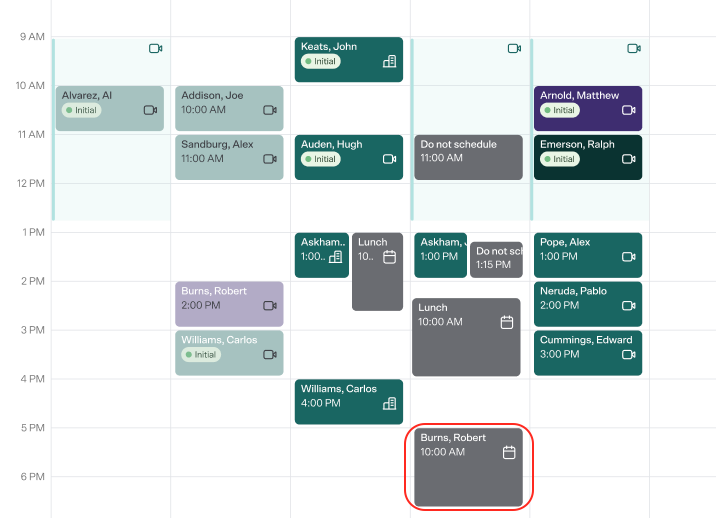Click the 12 PM time label
This screenshot has height=518, width=716.
[x=31, y=183]
